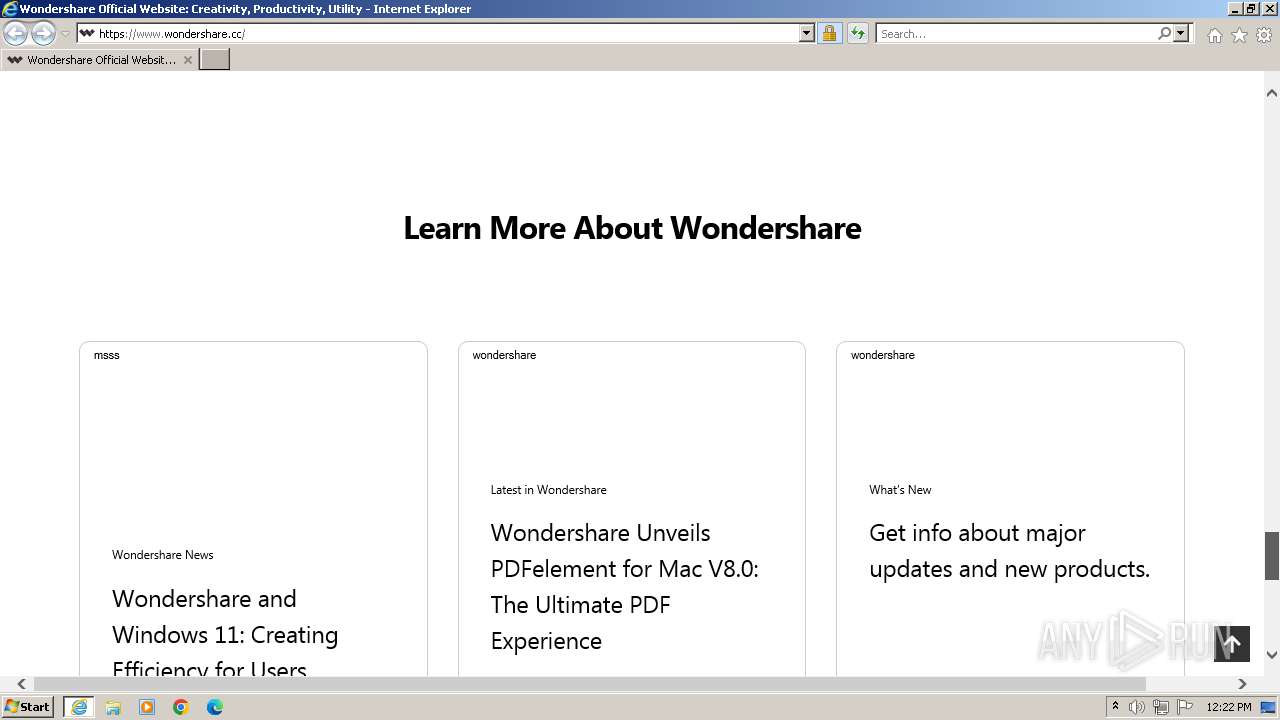The width and height of the screenshot is (1280, 720).
Task: Click the horizontal scrollbar thumb
Action: coord(590,684)
